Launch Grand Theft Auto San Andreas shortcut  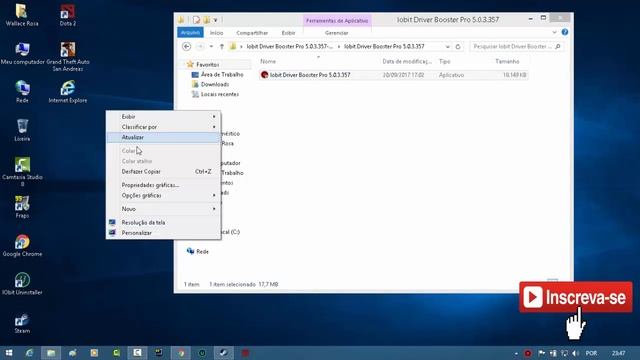(68, 56)
